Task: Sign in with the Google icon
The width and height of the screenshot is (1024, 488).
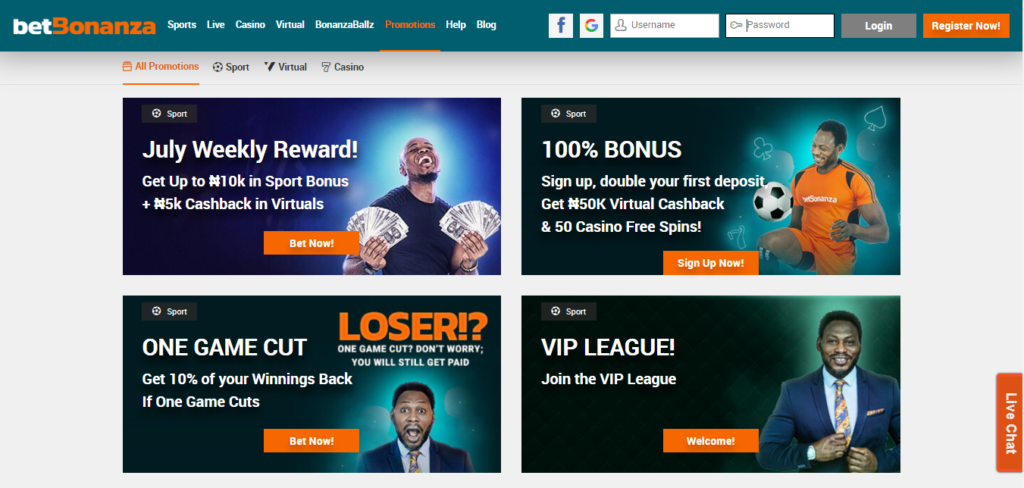Action: (x=591, y=25)
